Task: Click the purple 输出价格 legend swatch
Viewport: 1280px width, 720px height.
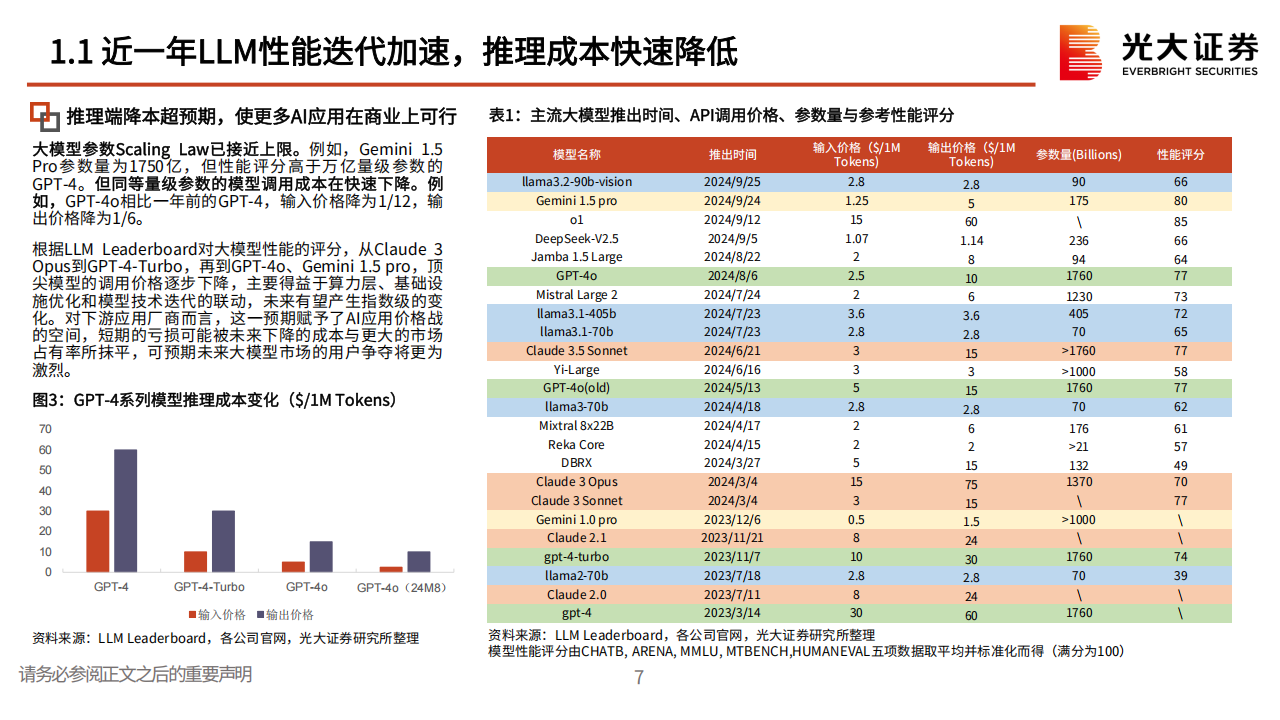Action: pyautogui.click(x=261, y=614)
